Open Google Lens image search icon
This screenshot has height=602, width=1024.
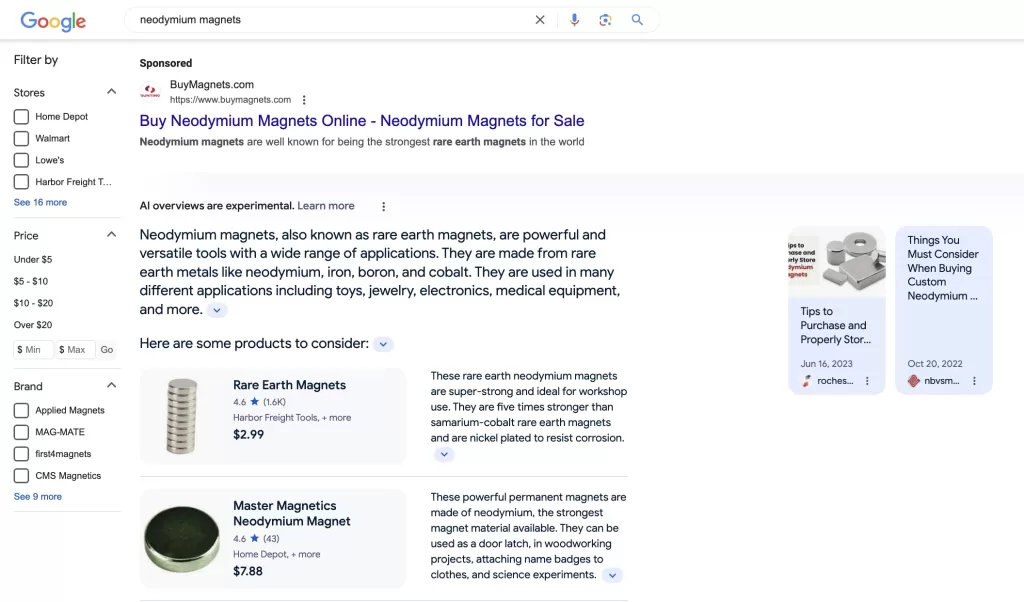(x=605, y=19)
